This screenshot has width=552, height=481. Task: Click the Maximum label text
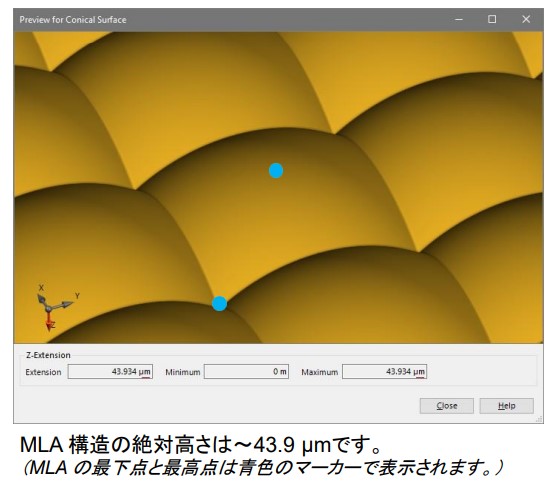point(320,372)
